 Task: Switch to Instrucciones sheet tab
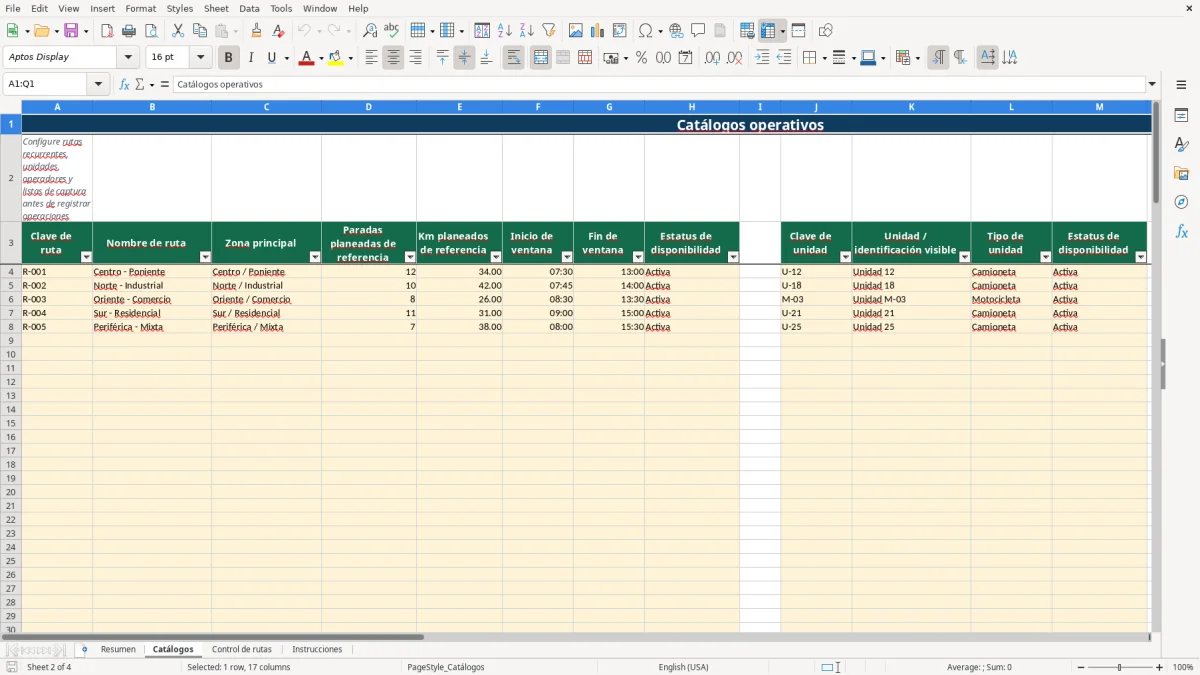coord(317,649)
